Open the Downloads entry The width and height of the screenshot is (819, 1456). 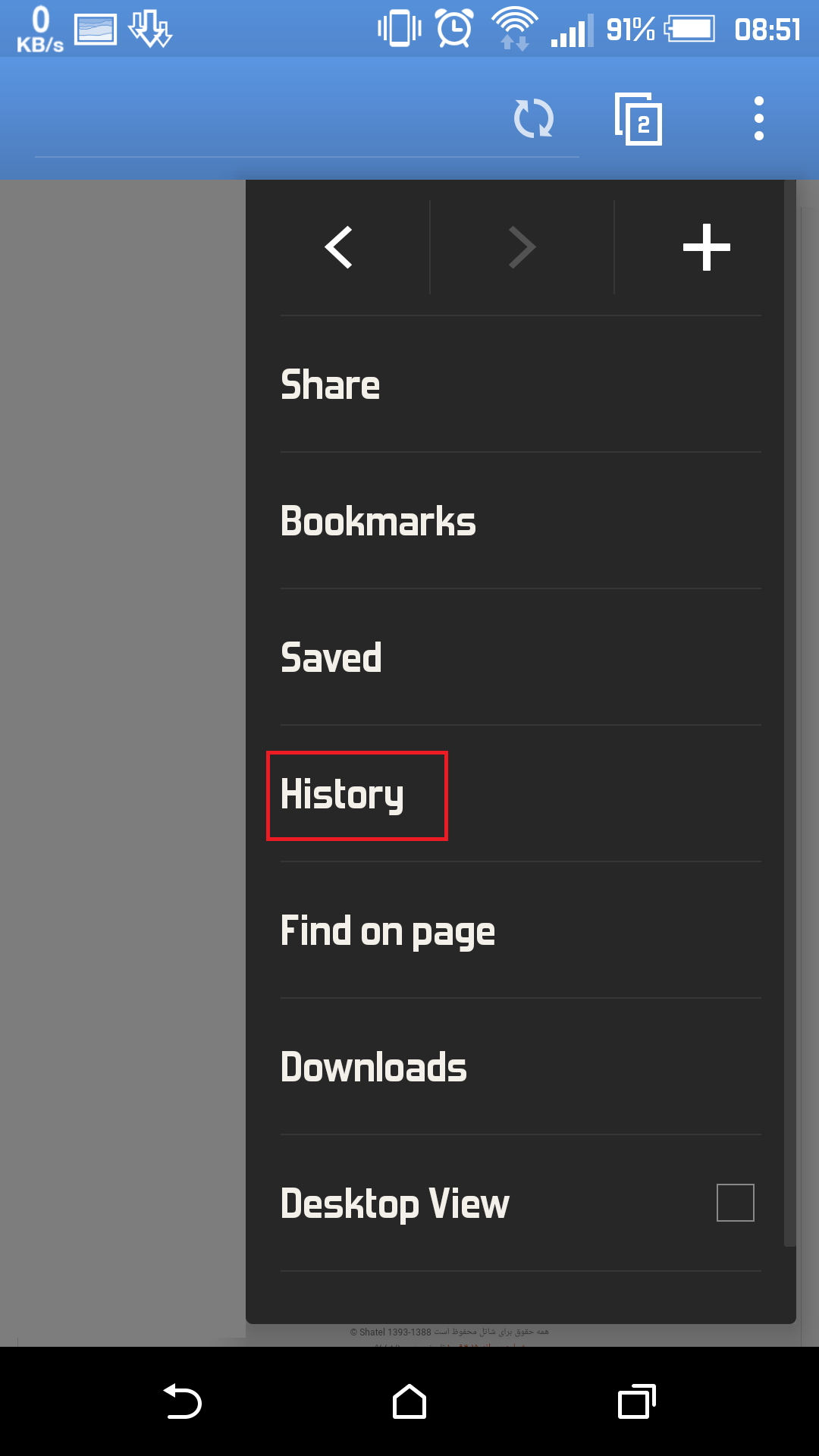(374, 1067)
